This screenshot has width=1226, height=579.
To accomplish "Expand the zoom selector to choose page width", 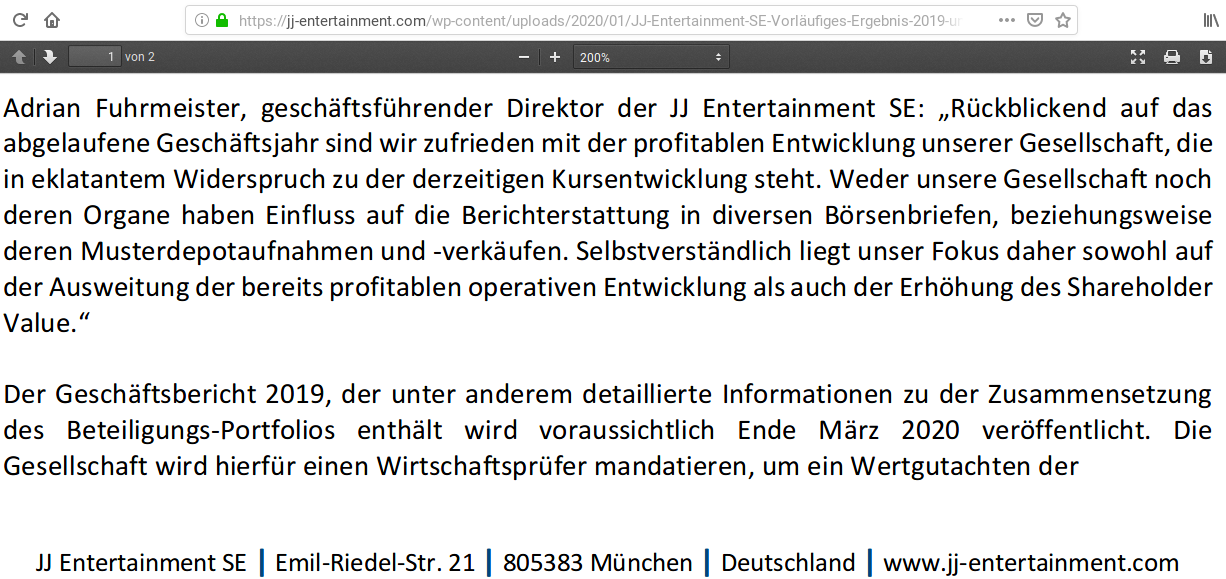I will [x=717, y=57].
